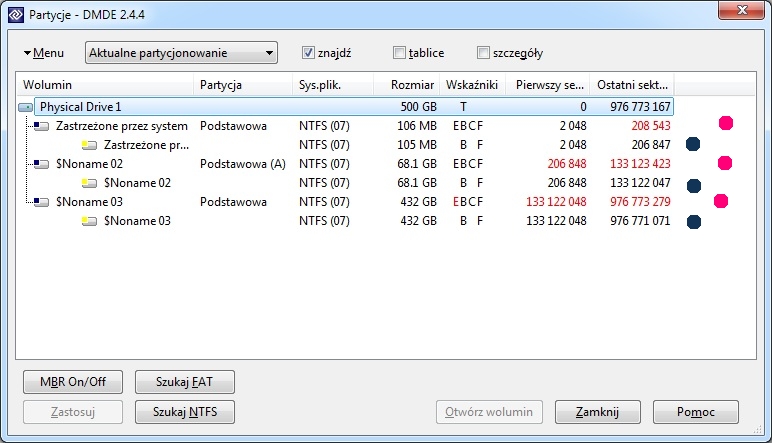Click the yellow volume icon beside Zastrzeżone pr...
The image size is (772, 443).
click(x=89, y=145)
